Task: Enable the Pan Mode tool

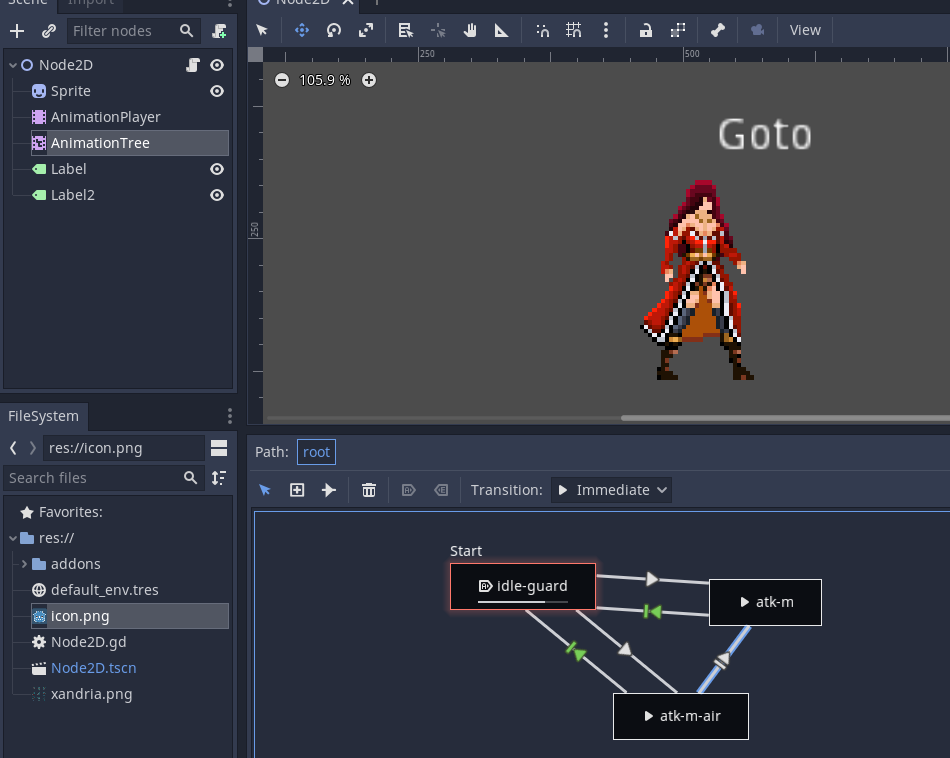Action: 470,30
